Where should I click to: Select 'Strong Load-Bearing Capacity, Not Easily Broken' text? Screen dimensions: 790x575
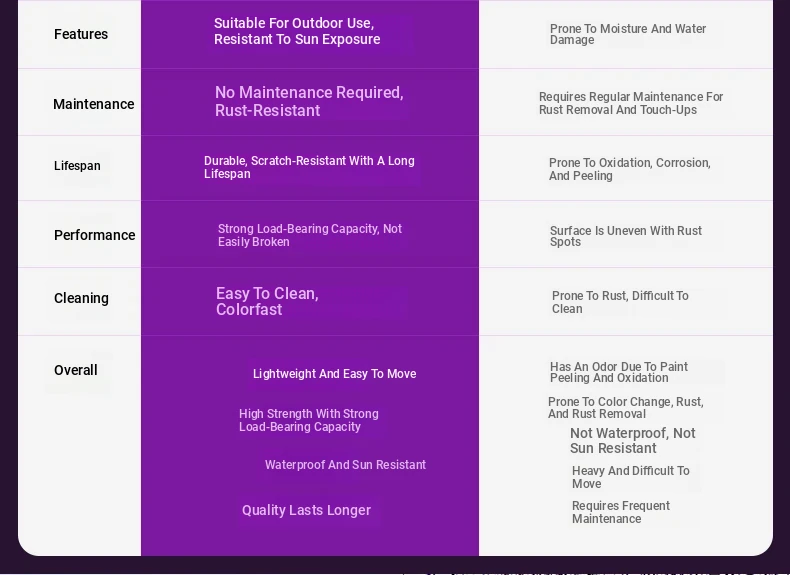309,235
